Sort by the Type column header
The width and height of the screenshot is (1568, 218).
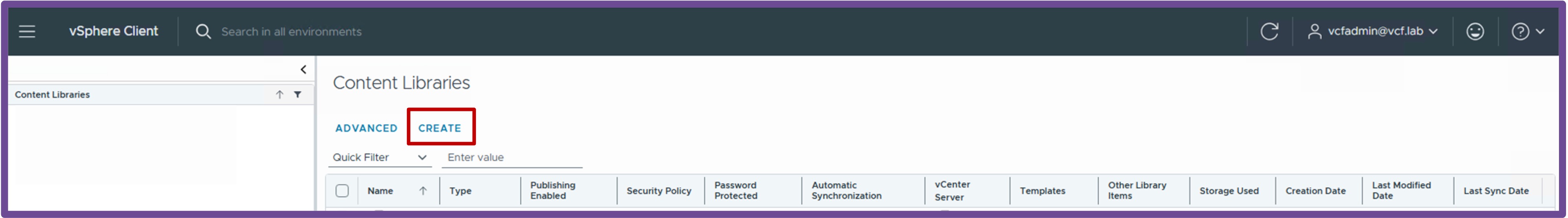(x=461, y=191)
